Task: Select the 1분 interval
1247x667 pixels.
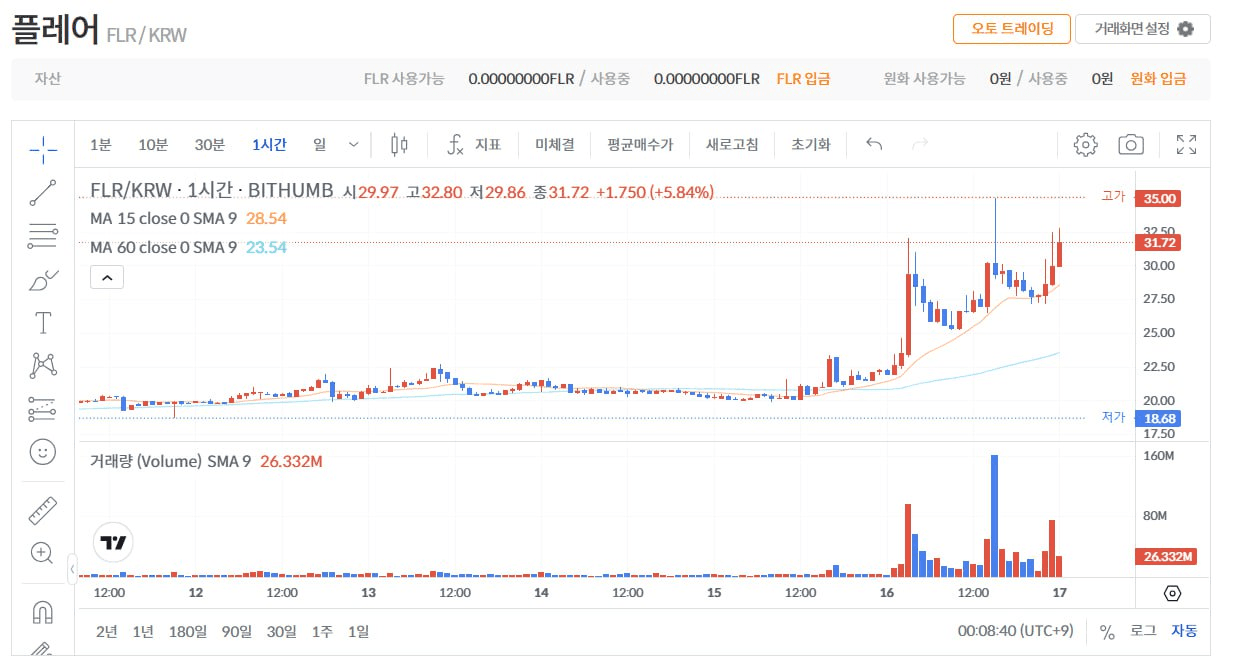Action: pyautogui.click(x=100, y=145)
